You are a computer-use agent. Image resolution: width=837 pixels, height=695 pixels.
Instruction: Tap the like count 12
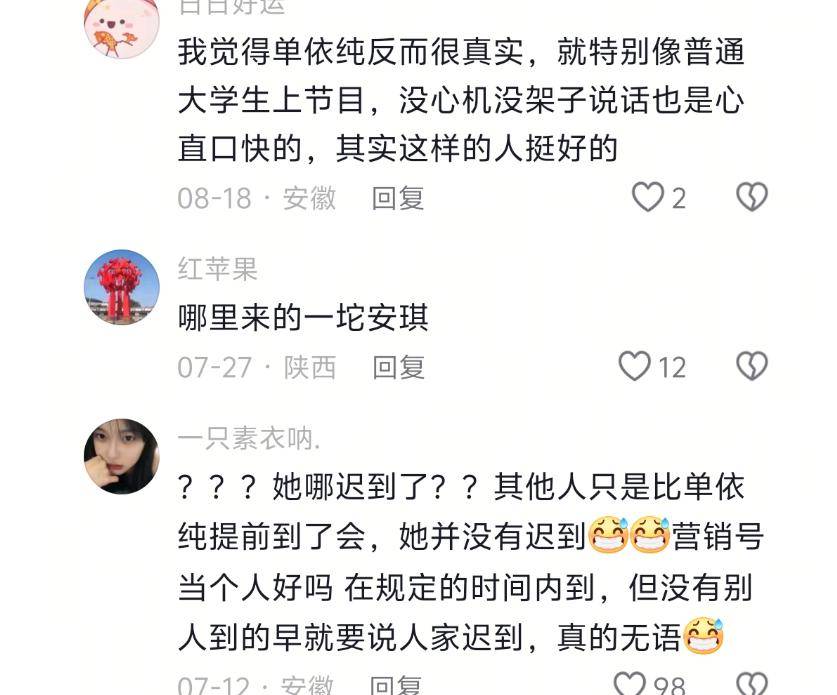point(672,368)
